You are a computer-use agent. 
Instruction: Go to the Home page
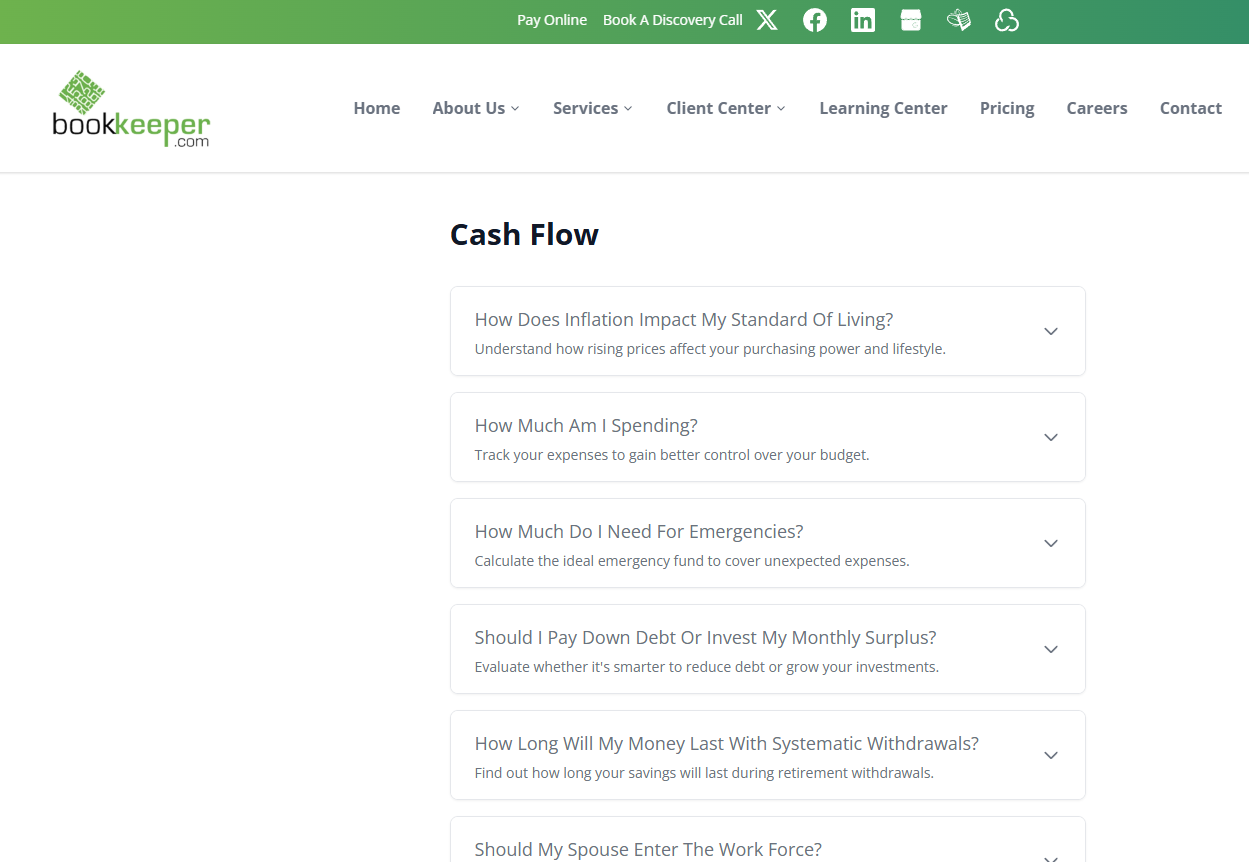[377, 108]
